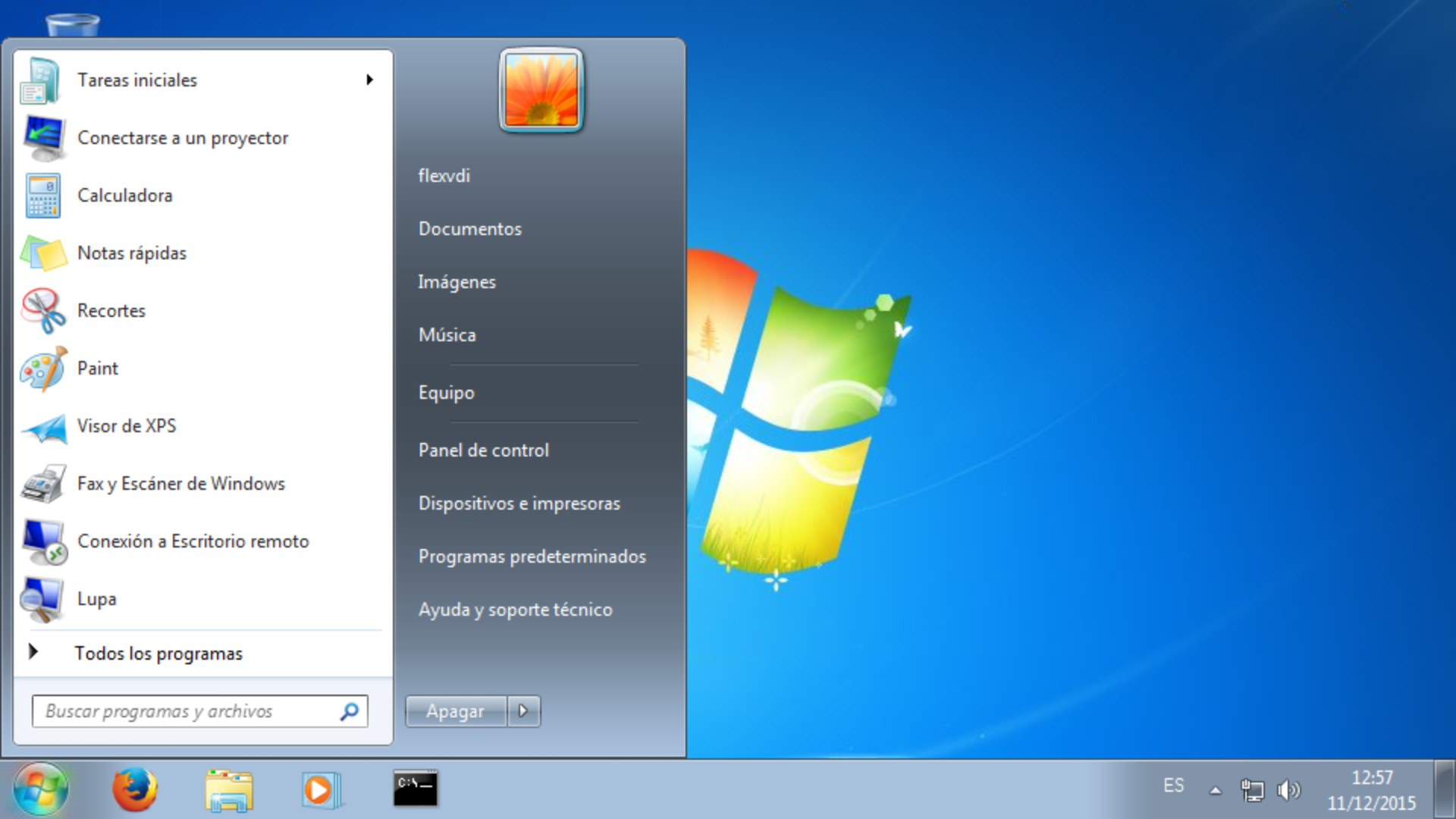The image size is (1456, 819).
Task: Click the volume speaker tray icon
Action: pyautogui.click(x=1288, y=790)
